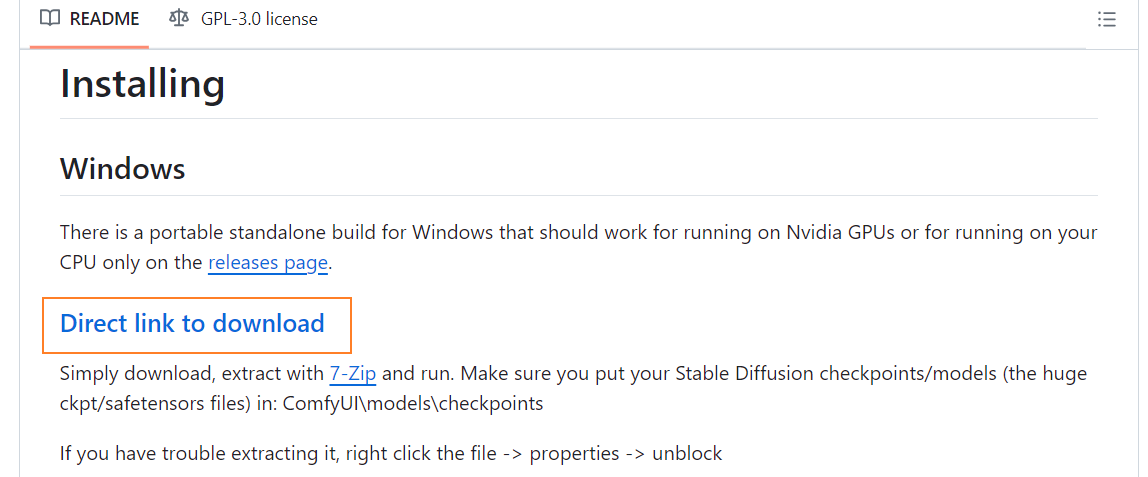The image size is (1148, 477).
Task: Click the license scale icon
Action: tap(179, 19)
